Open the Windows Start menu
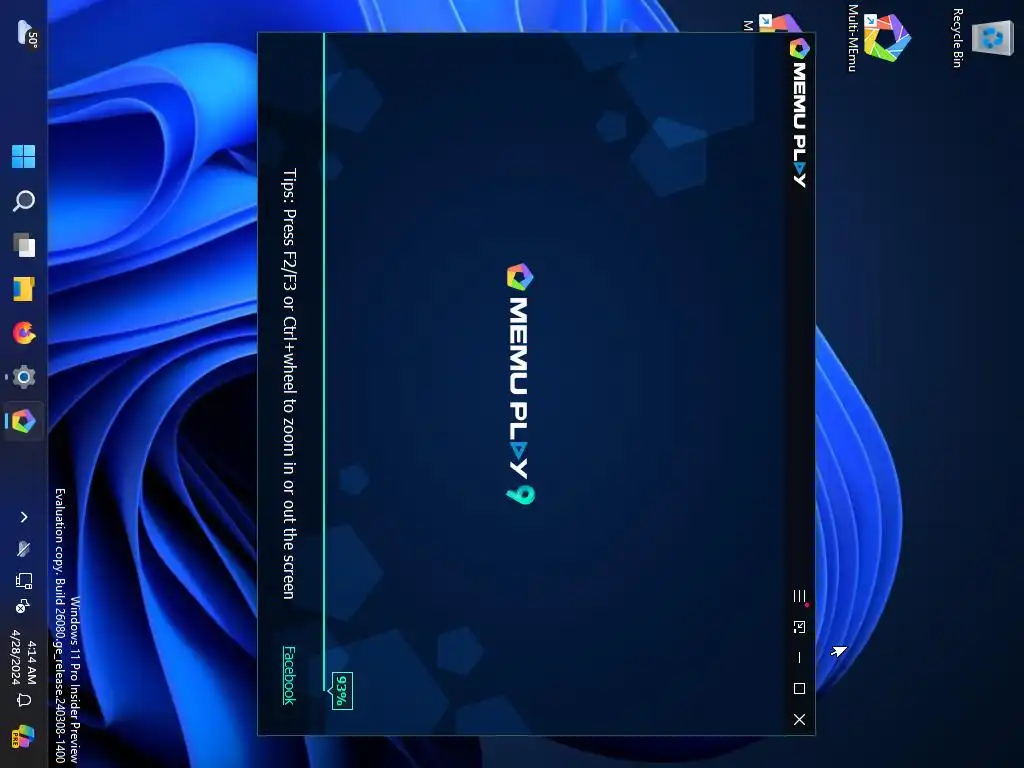Viewport: 1024px width, 768px height. pyautogui.click(x=24, y=157)
